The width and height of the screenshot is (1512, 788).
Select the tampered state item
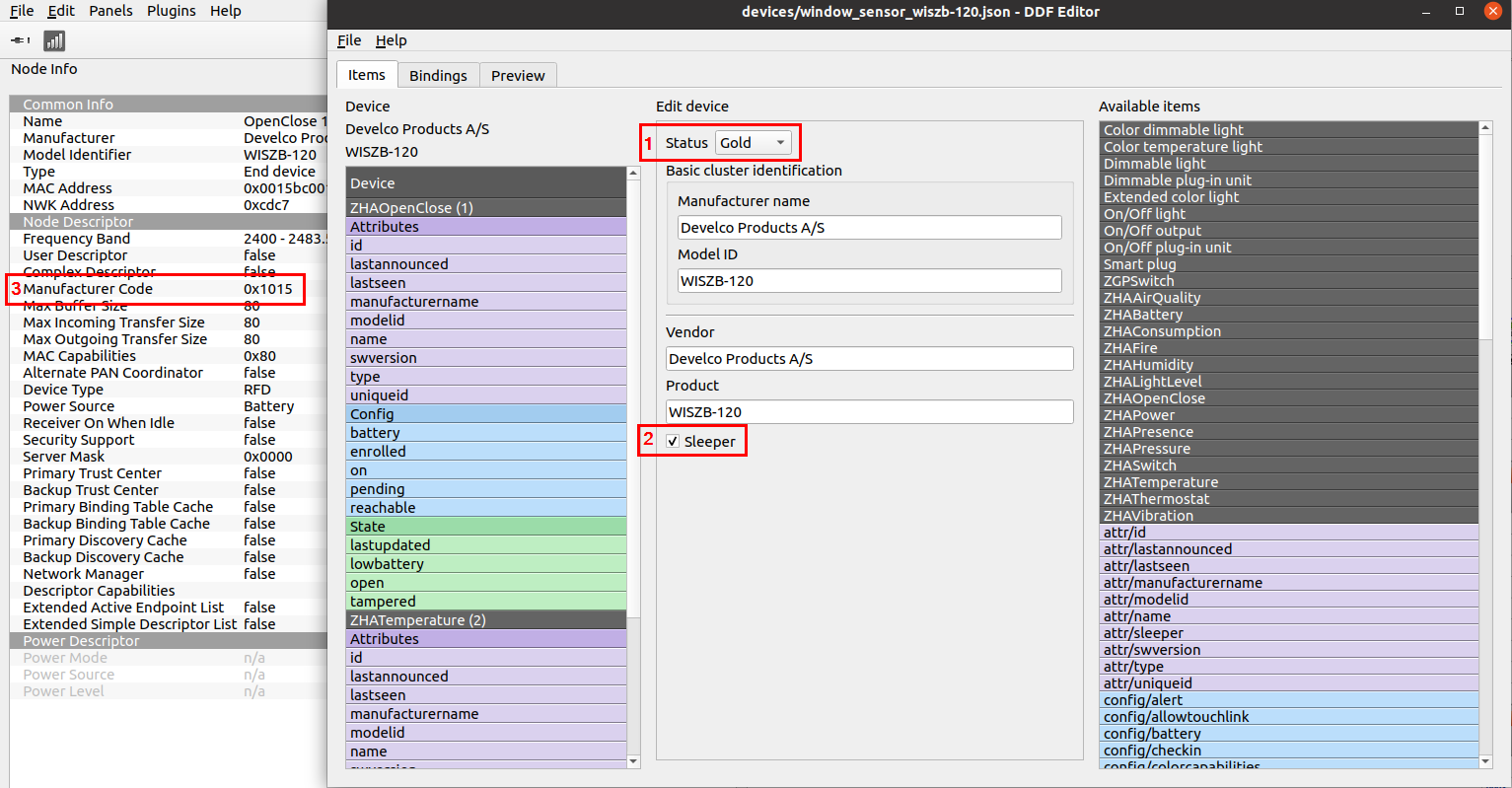coord(486,602)
